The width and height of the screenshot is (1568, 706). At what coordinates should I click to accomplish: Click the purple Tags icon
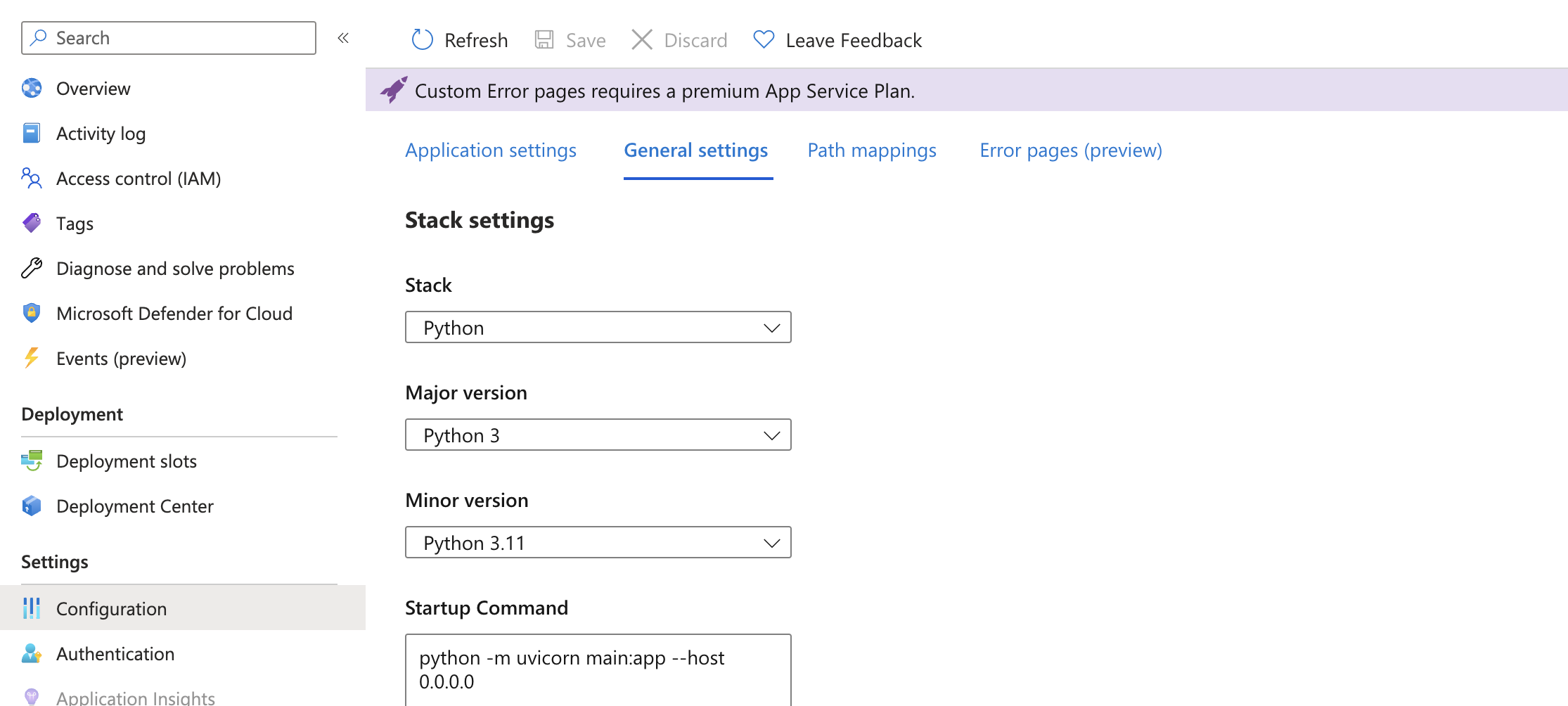pos(32,223)
